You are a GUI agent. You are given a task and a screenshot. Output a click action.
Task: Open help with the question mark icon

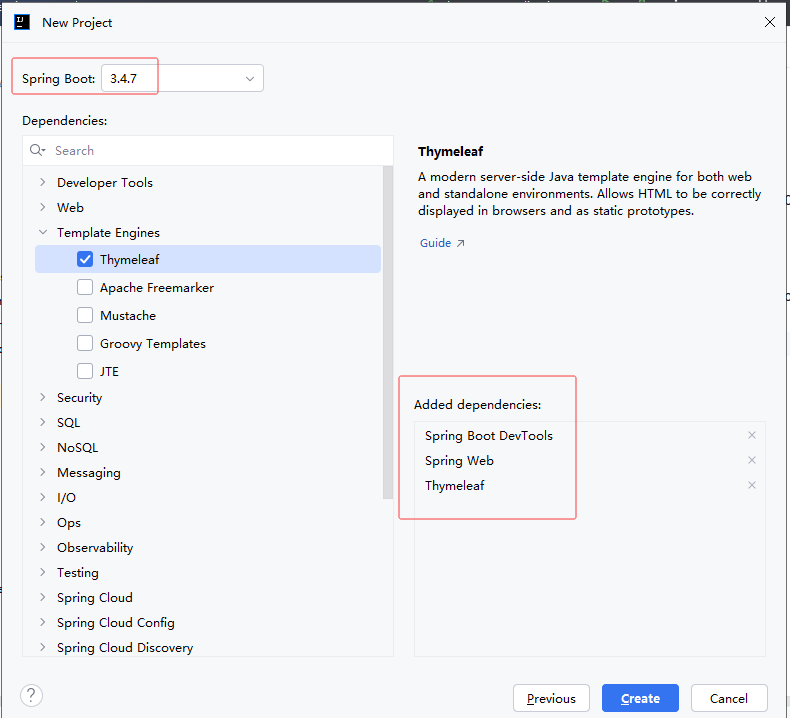coord(31,695)
